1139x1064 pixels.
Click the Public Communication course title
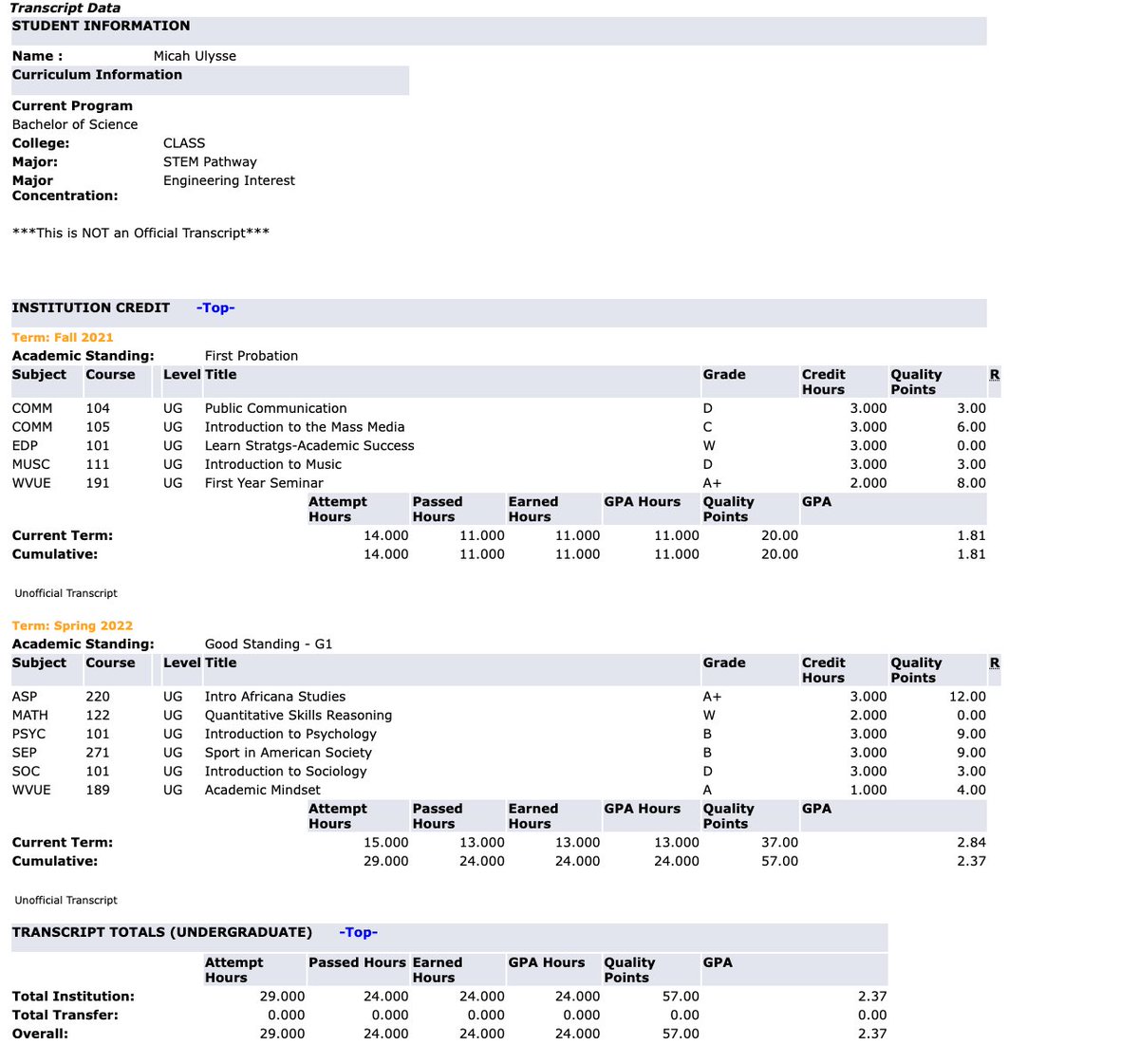tap(276, 408)
